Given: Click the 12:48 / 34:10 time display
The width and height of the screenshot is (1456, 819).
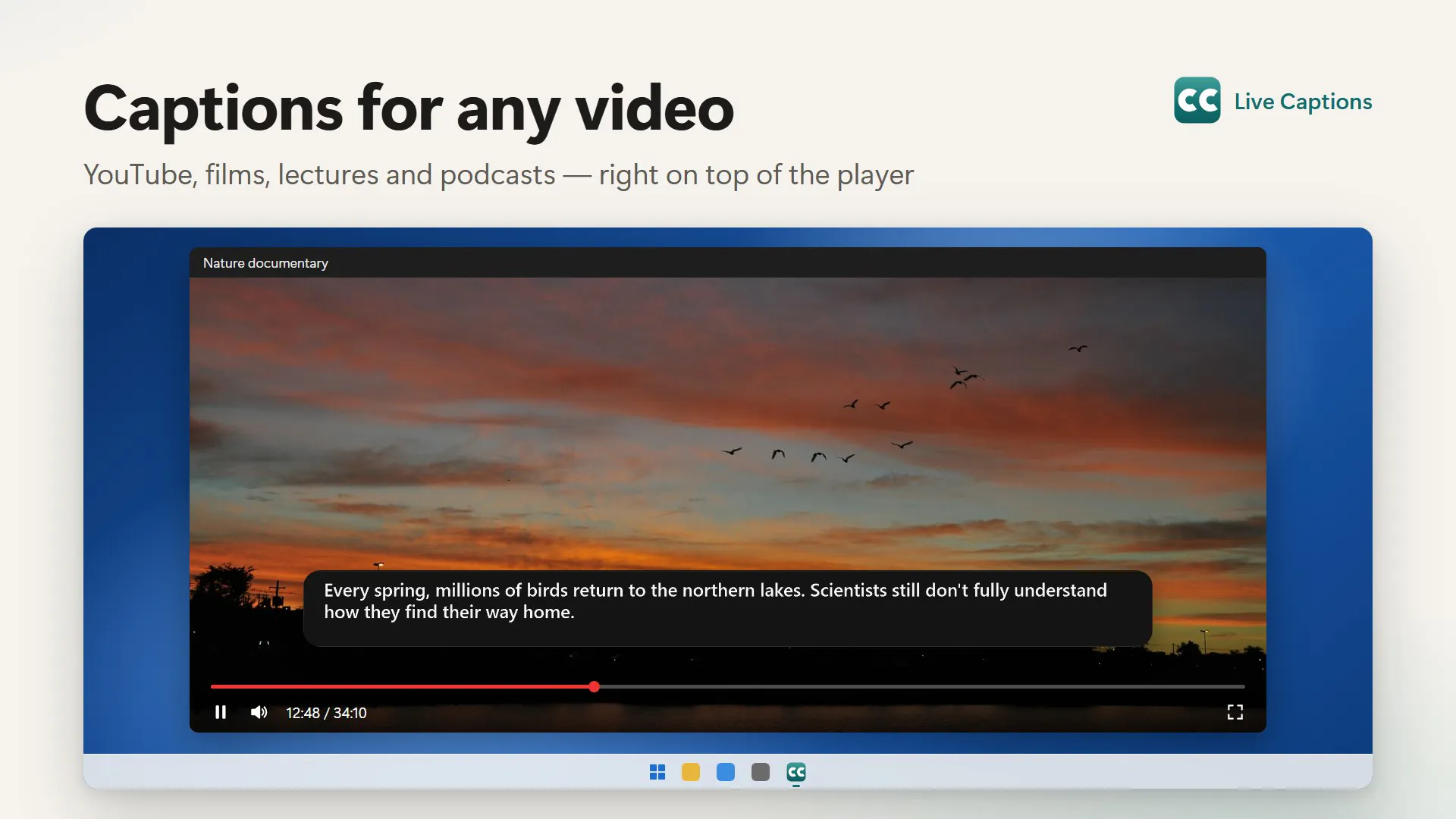Looking at the screenshot, I should pos(326,713).
